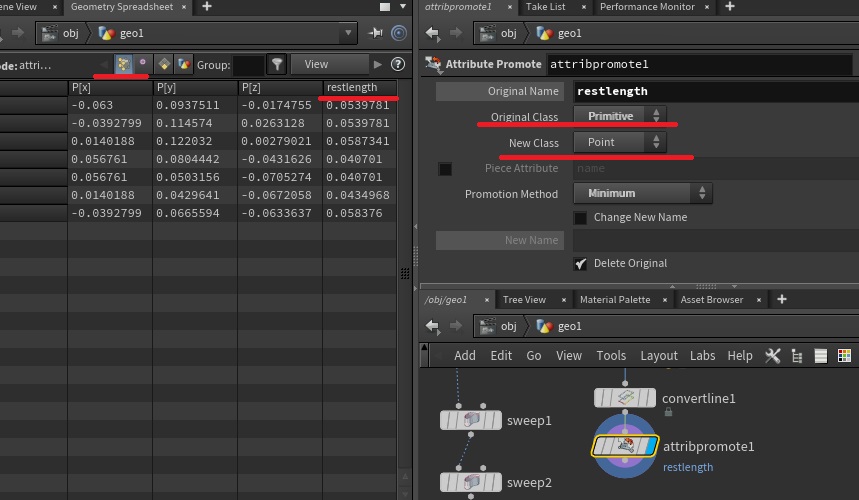The image size is (859, 500).
Task: Click the Group input field in the spreadsheet
Action: coord(248,65)
